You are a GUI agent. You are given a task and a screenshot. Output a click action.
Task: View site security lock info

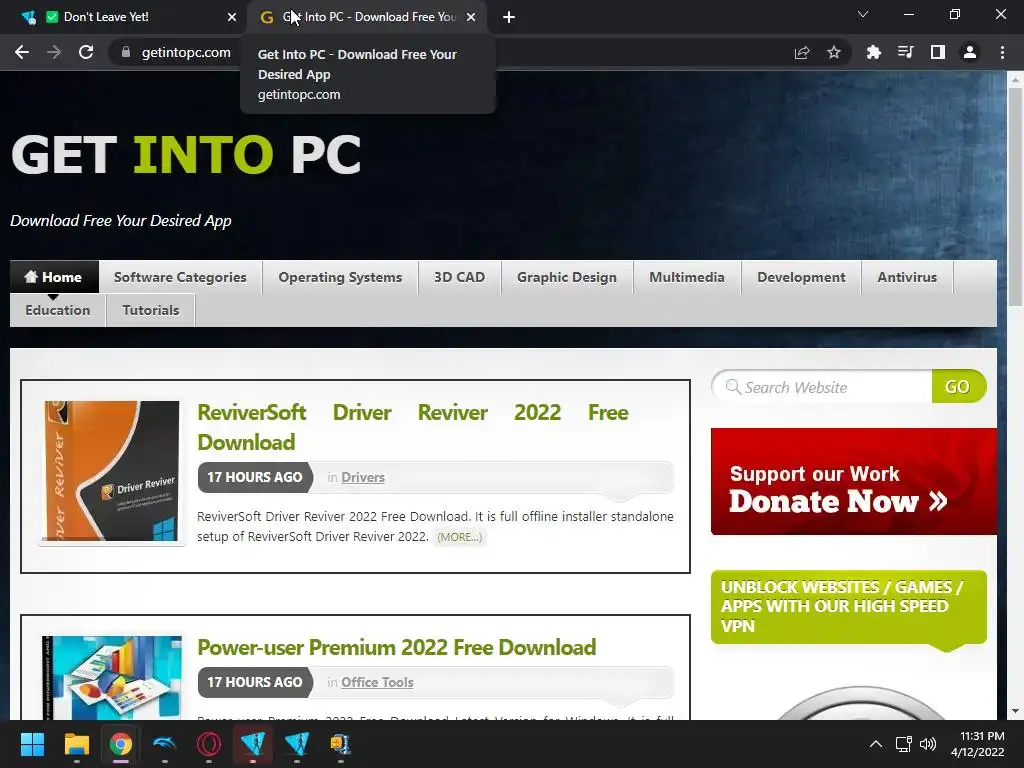(126, 52)
